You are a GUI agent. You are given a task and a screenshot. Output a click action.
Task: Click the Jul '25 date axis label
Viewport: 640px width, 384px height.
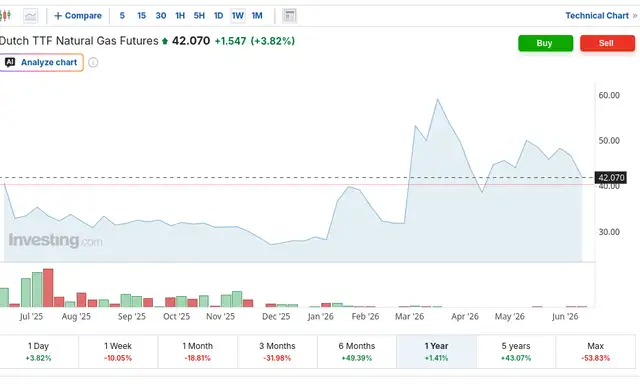pyautogui.click(x=31, y=316)
